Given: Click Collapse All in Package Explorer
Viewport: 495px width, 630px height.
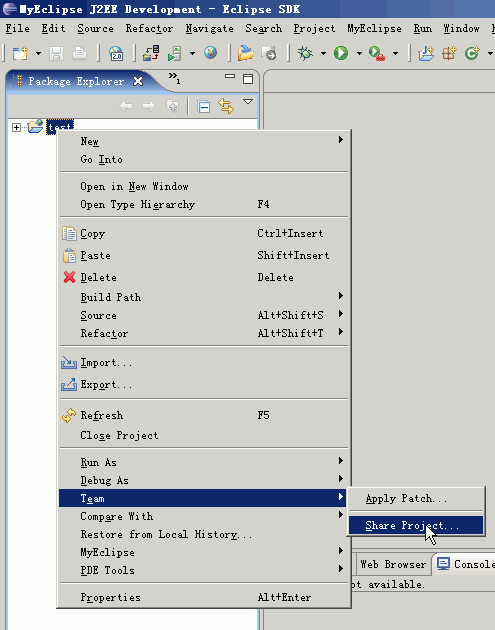Looking at the screenshot, I should click(x=204, y=106).
